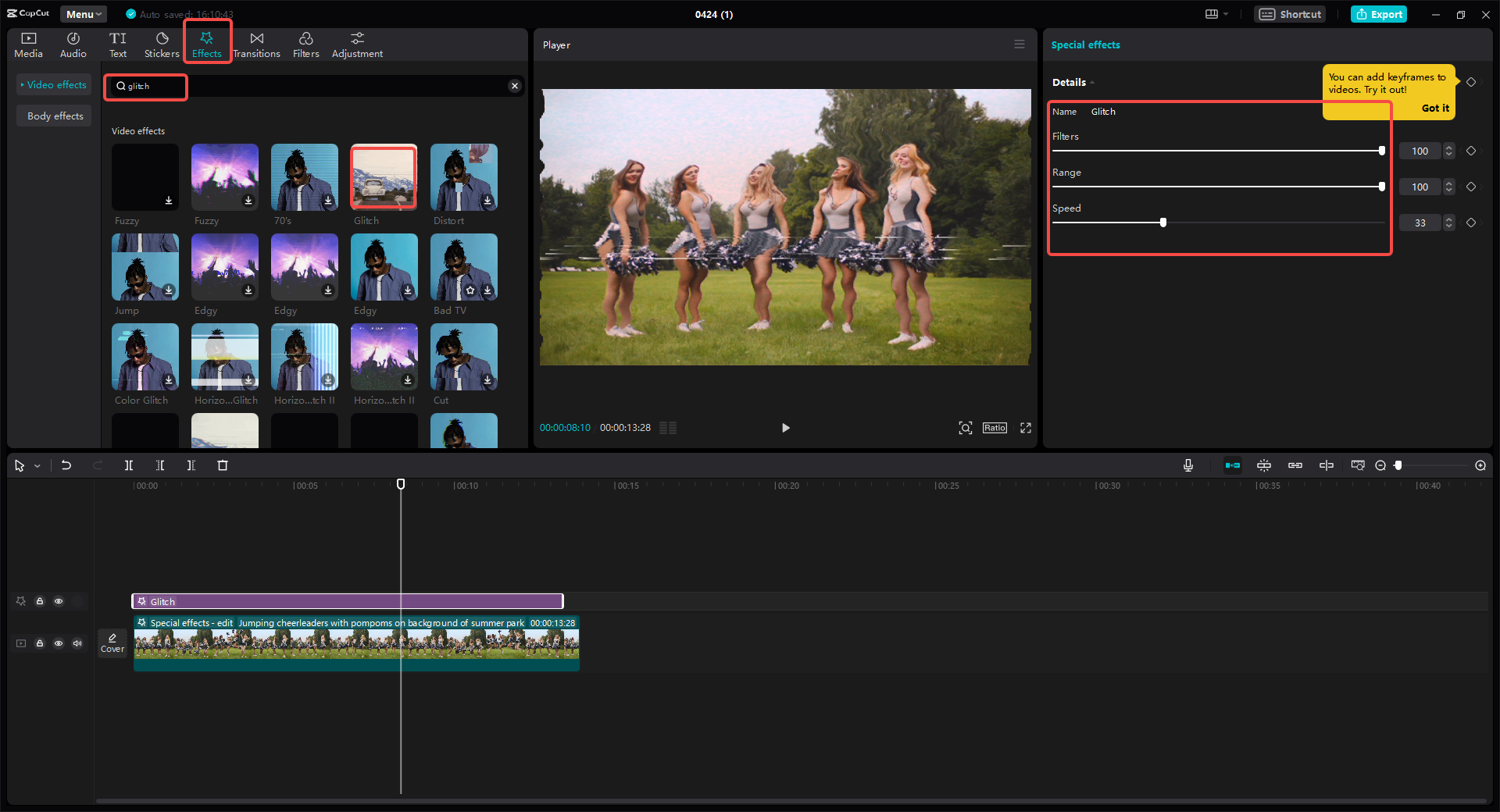
Task: Expand the selection tool dropdown arrow
Action: (36, 465)
